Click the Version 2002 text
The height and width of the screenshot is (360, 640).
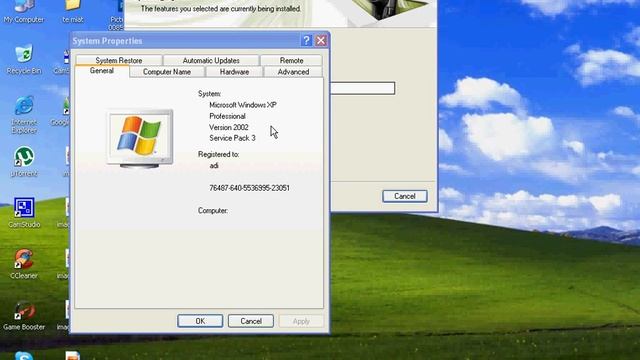(x=229, y=127)
